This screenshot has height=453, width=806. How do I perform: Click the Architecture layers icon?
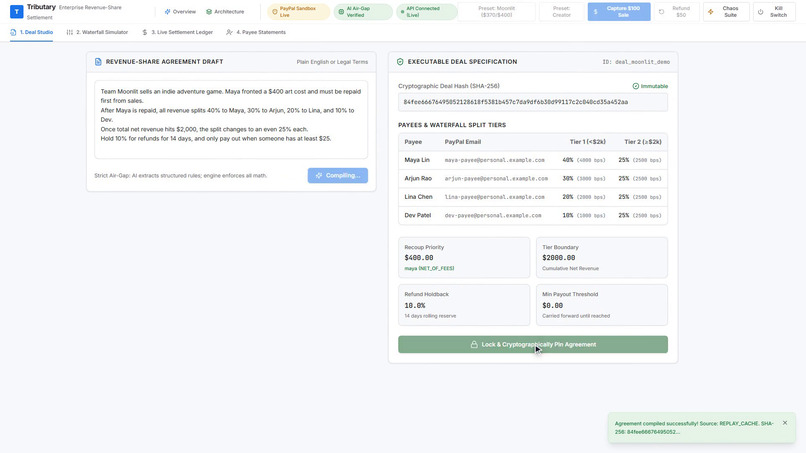[209, 11]
